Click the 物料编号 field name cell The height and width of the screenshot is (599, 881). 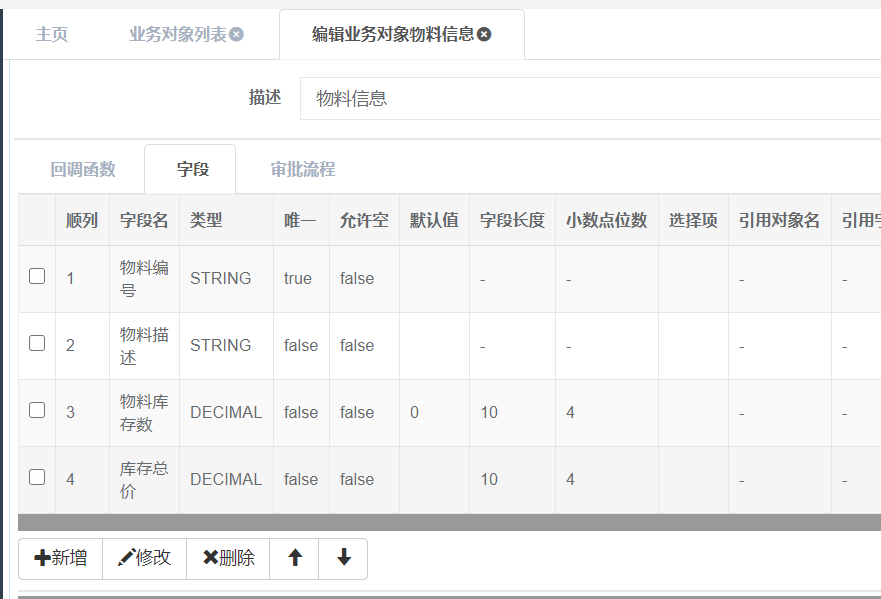pos(144,279)
